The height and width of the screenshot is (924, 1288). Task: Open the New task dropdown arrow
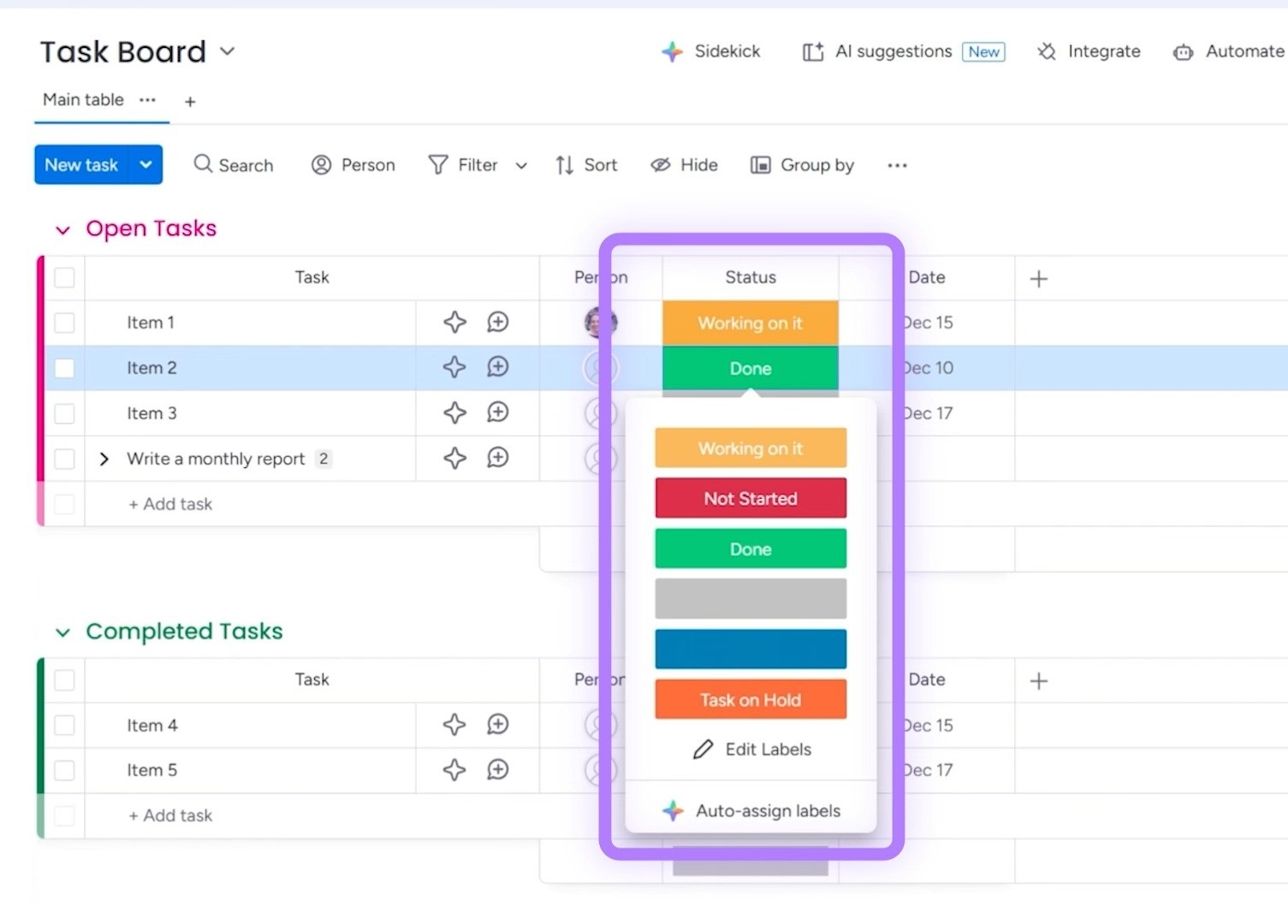145,164
